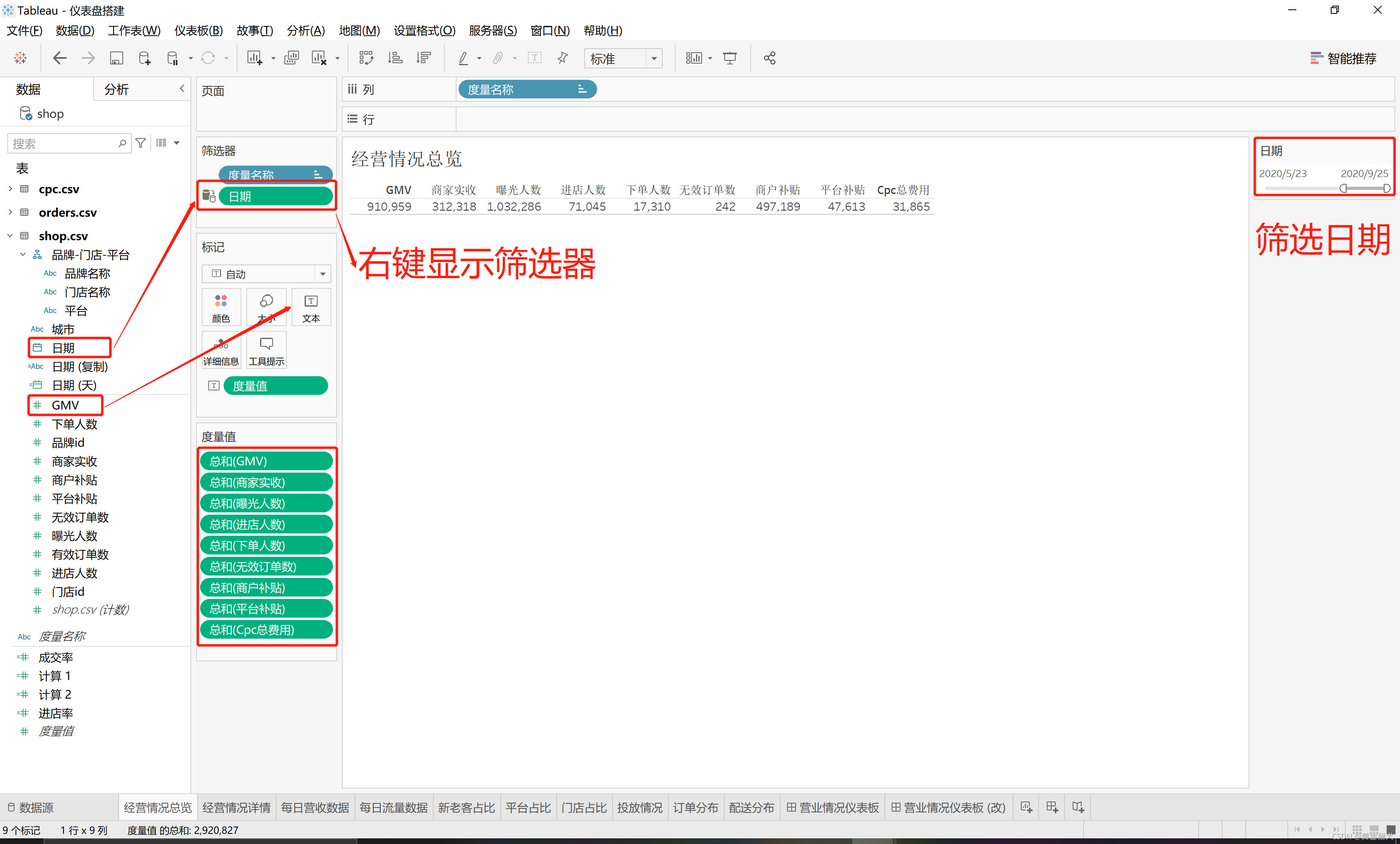This screenshot has width=1400, height=844.
Task: Collapse the data pane with the arrow
Action: (x=182, y=89)
